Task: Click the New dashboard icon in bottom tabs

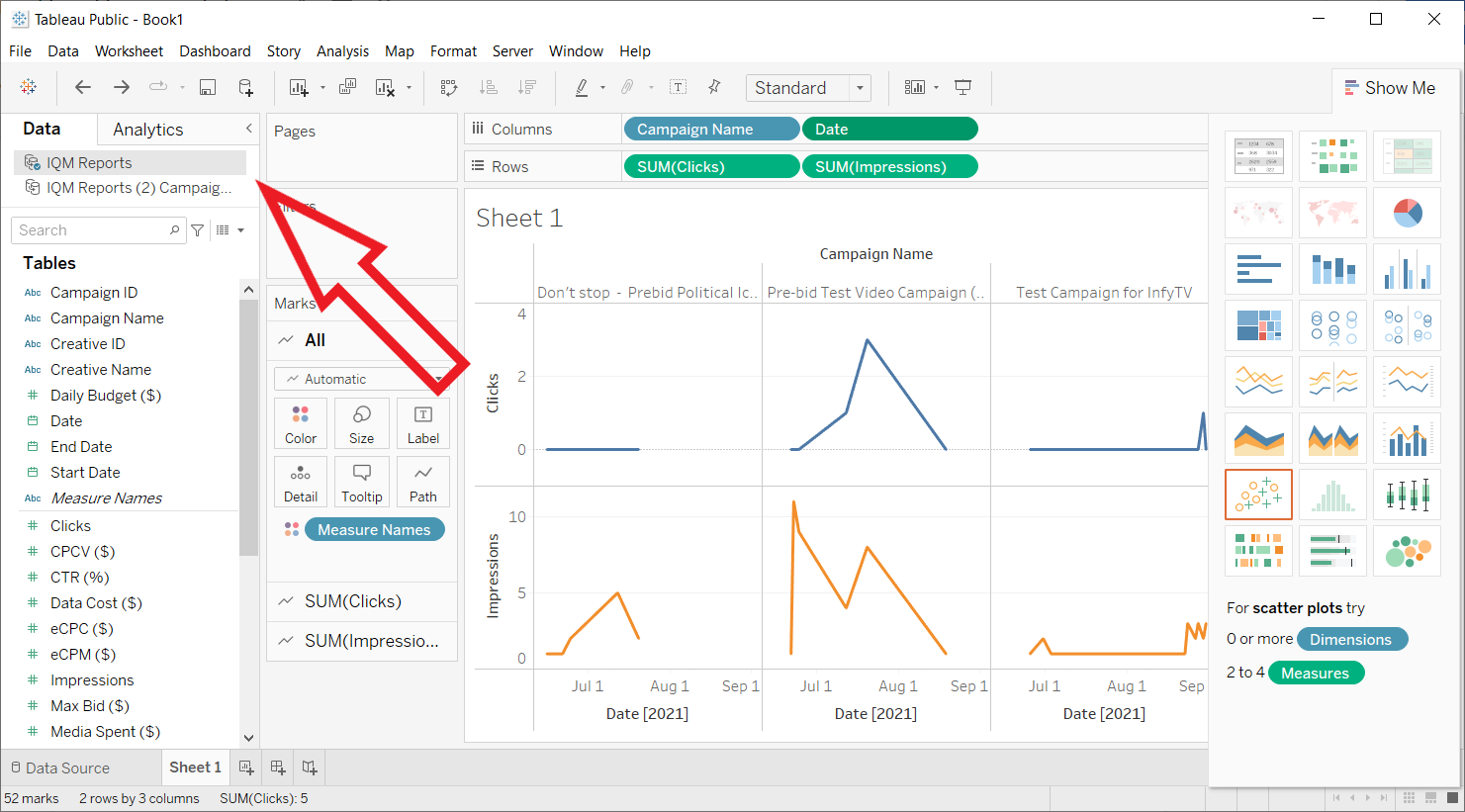Action: click(x=278, y=767)
